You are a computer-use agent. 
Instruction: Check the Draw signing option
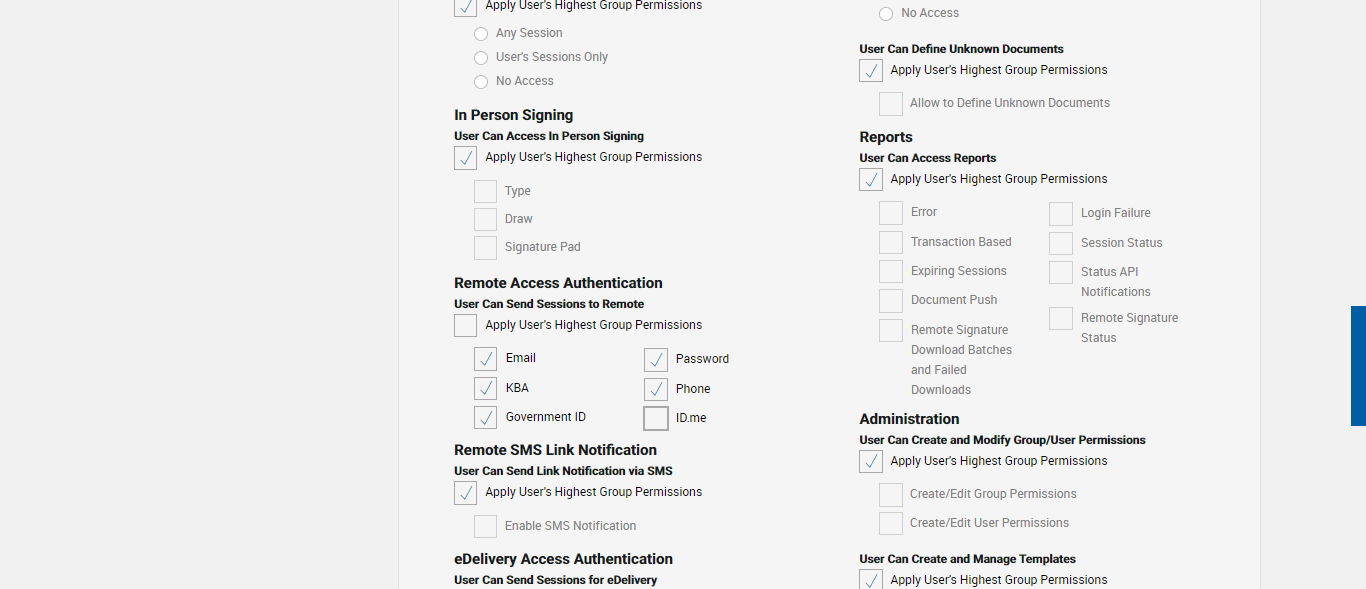(x=486, y=220)
